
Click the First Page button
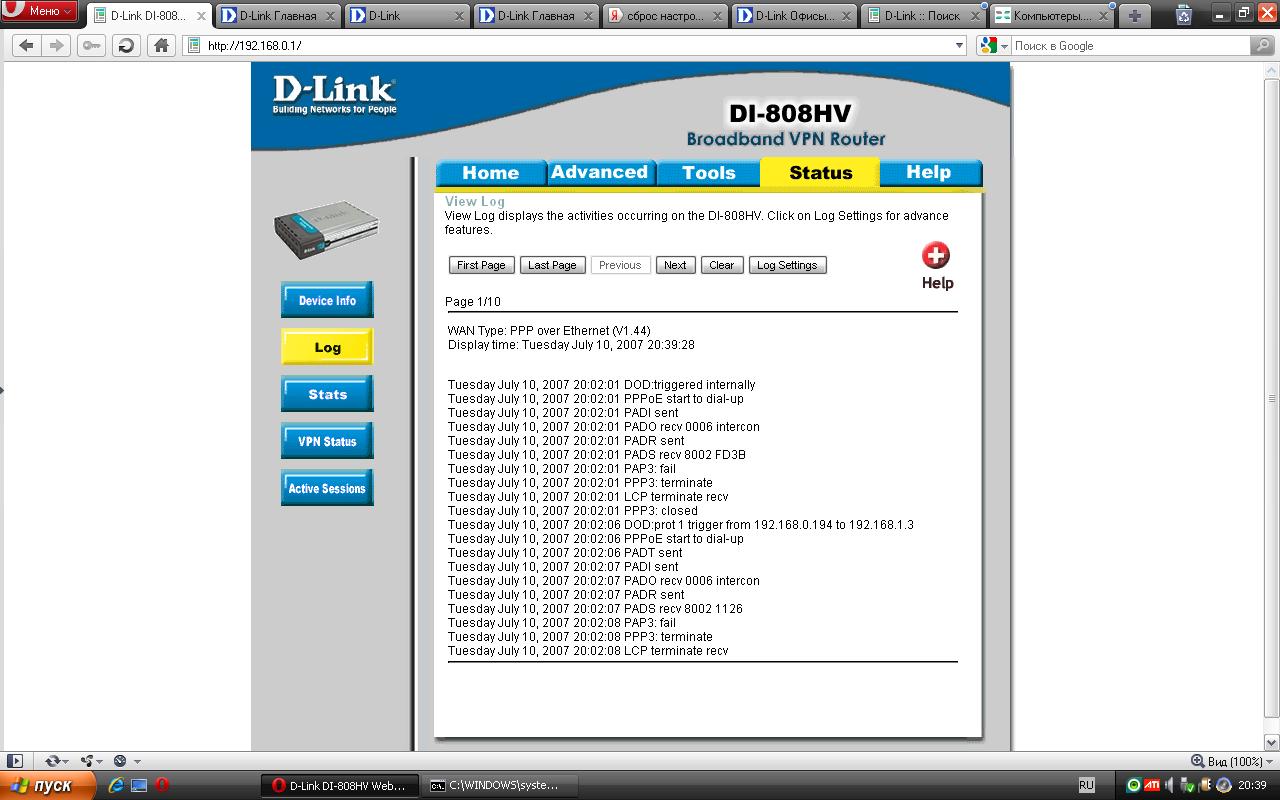(482, 265)
